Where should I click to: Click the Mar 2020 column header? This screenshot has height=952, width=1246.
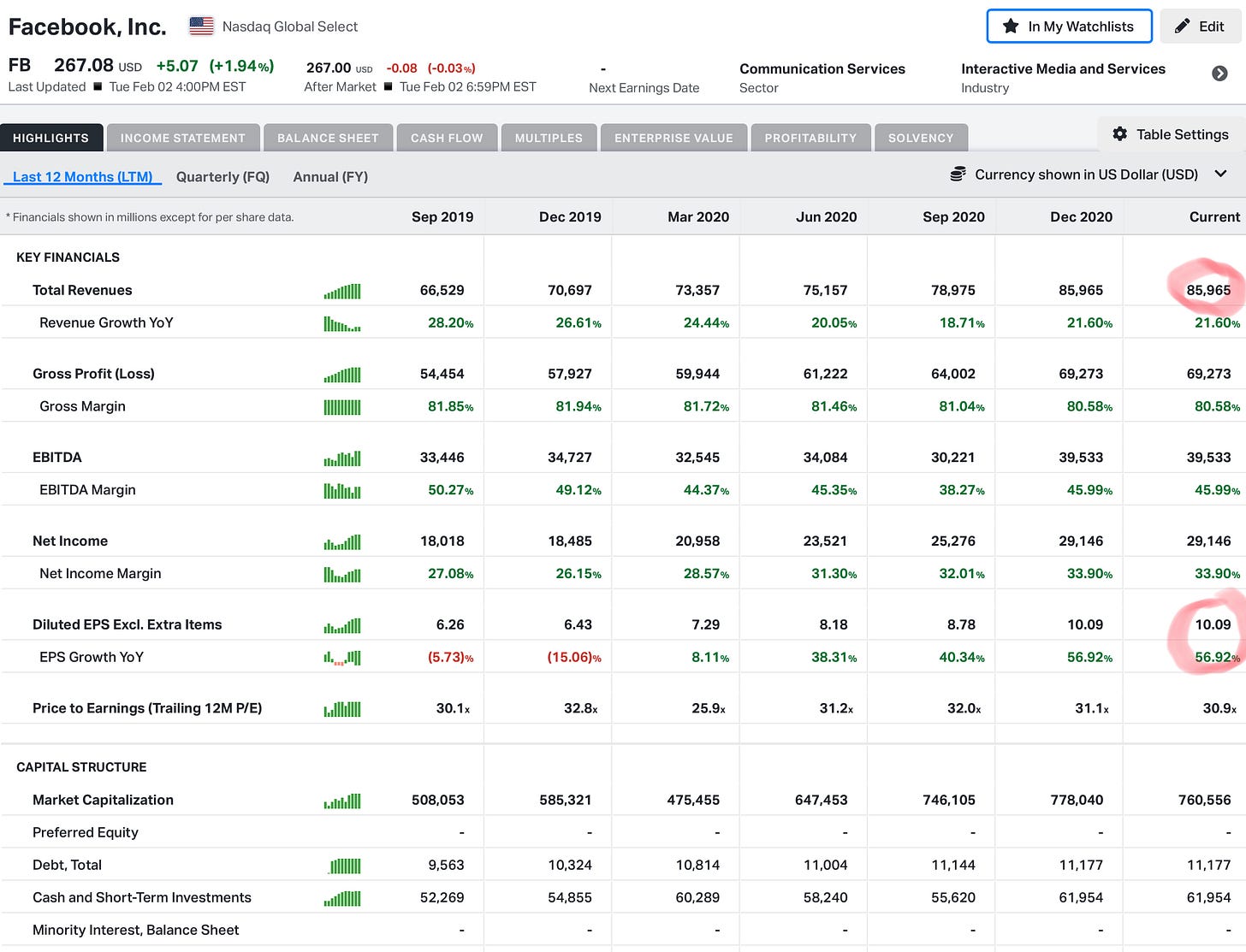click(x=698, y=217)
